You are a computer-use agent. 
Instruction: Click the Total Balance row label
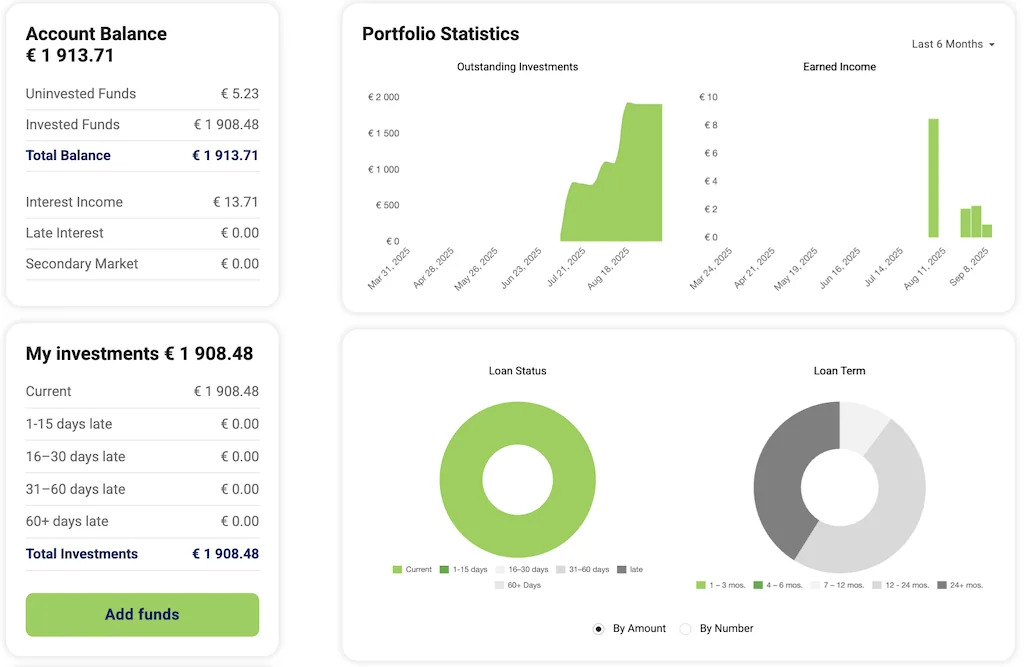68,156
